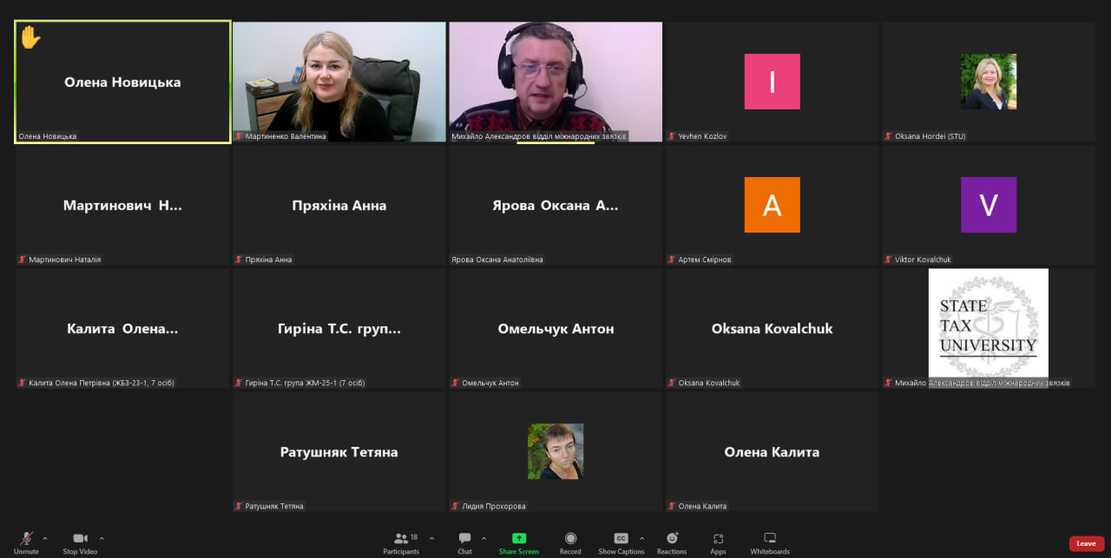This screenshot has height=558, width=1111.
Task: Select the State Tax University logo tile
Action: click(x=988, y=323)
